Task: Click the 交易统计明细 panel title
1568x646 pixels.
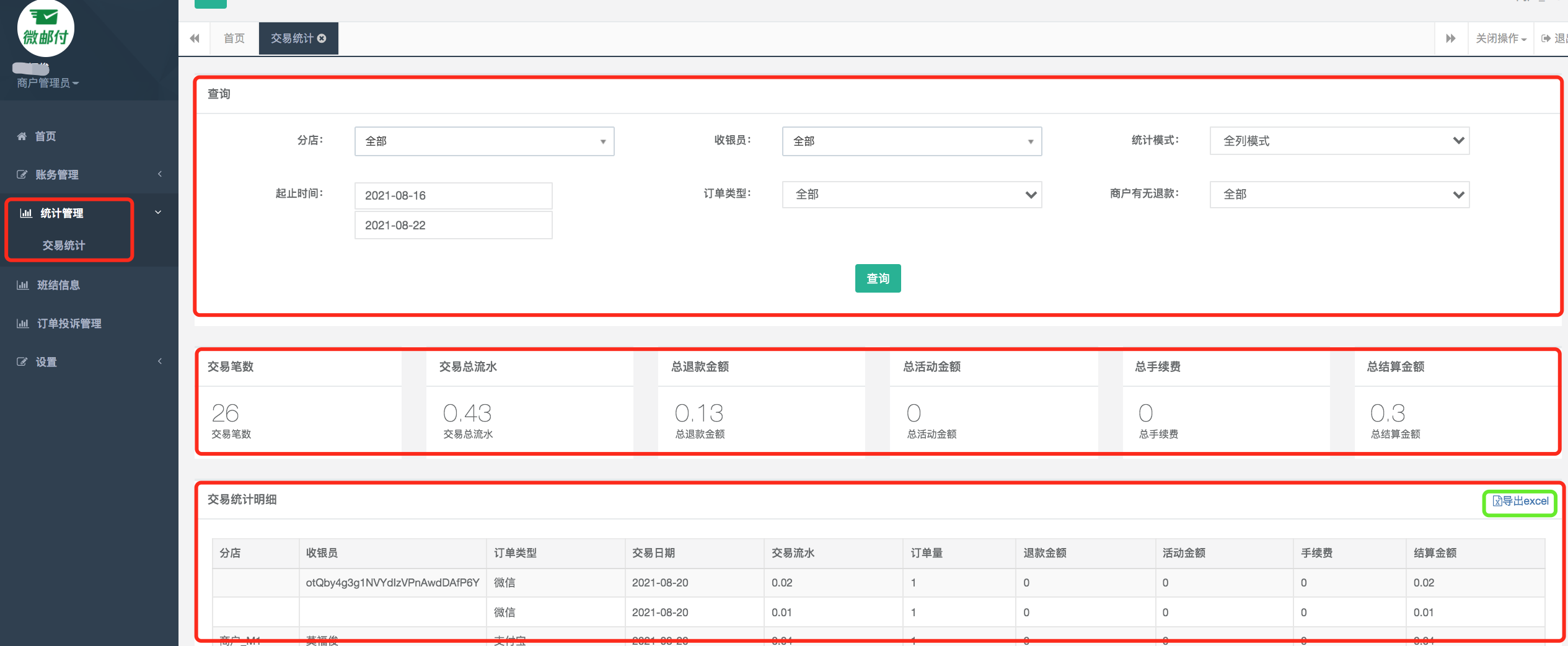Action: [242, 500]
